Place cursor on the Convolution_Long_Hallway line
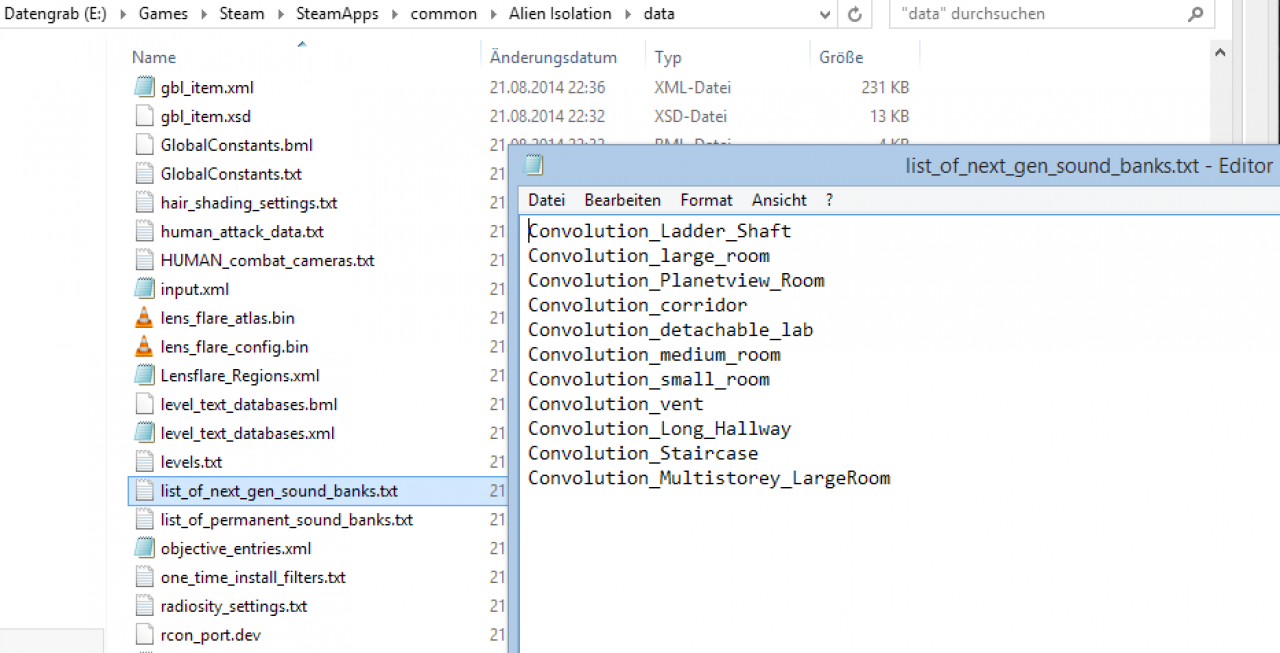 [x=659, y=428]
